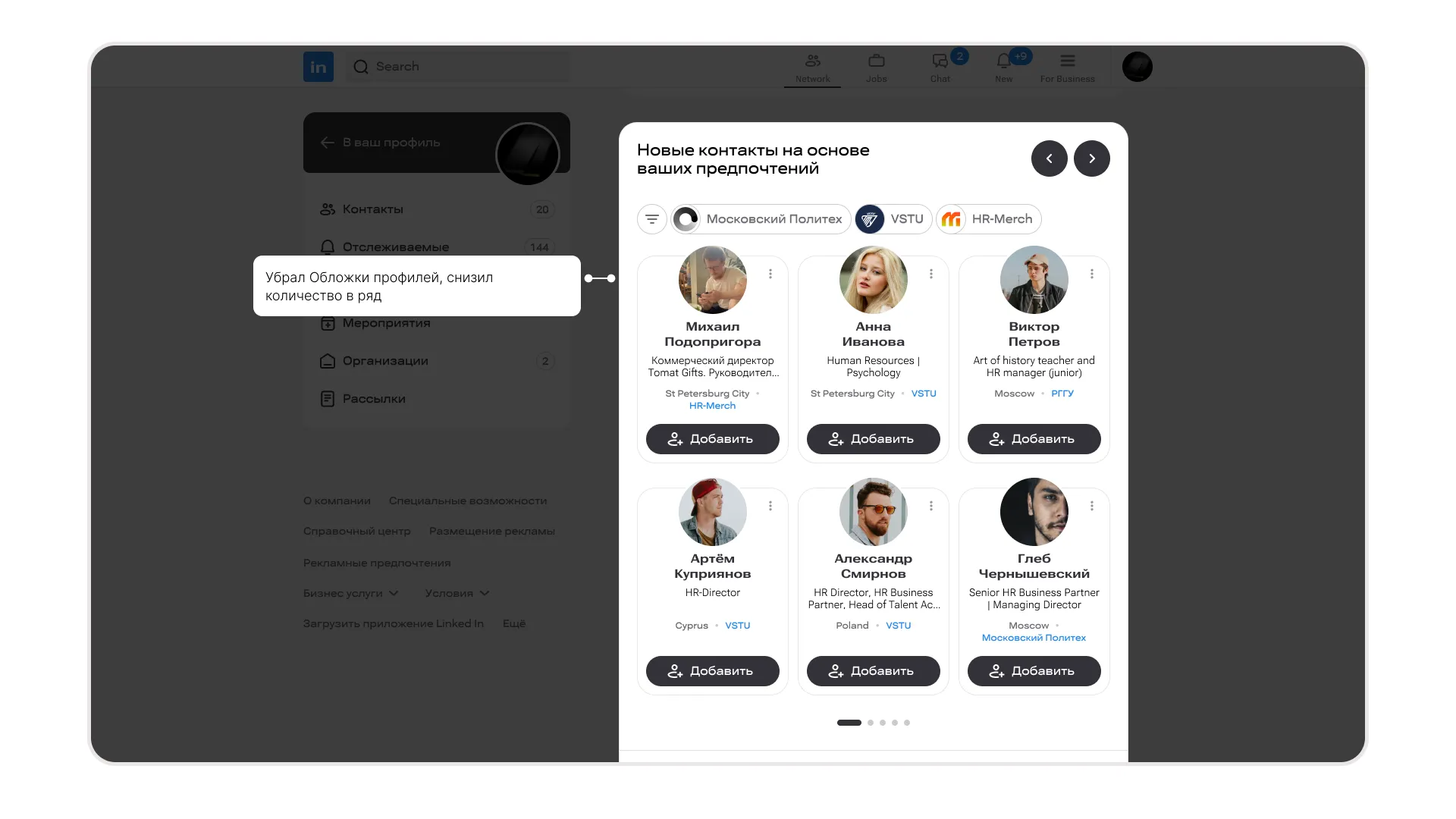1456x819 pixels.
Task: Toggle the Московский Политех filter chip
Action: click(761, 219)
